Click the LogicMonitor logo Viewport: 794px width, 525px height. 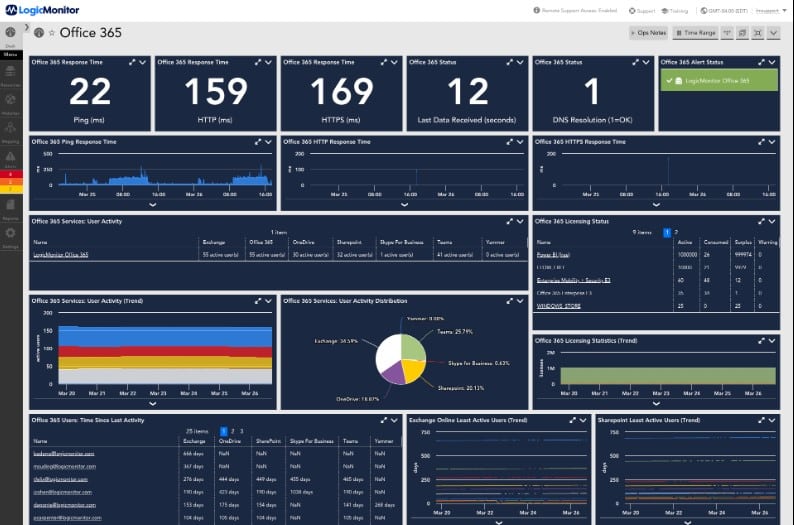(43, 10)
